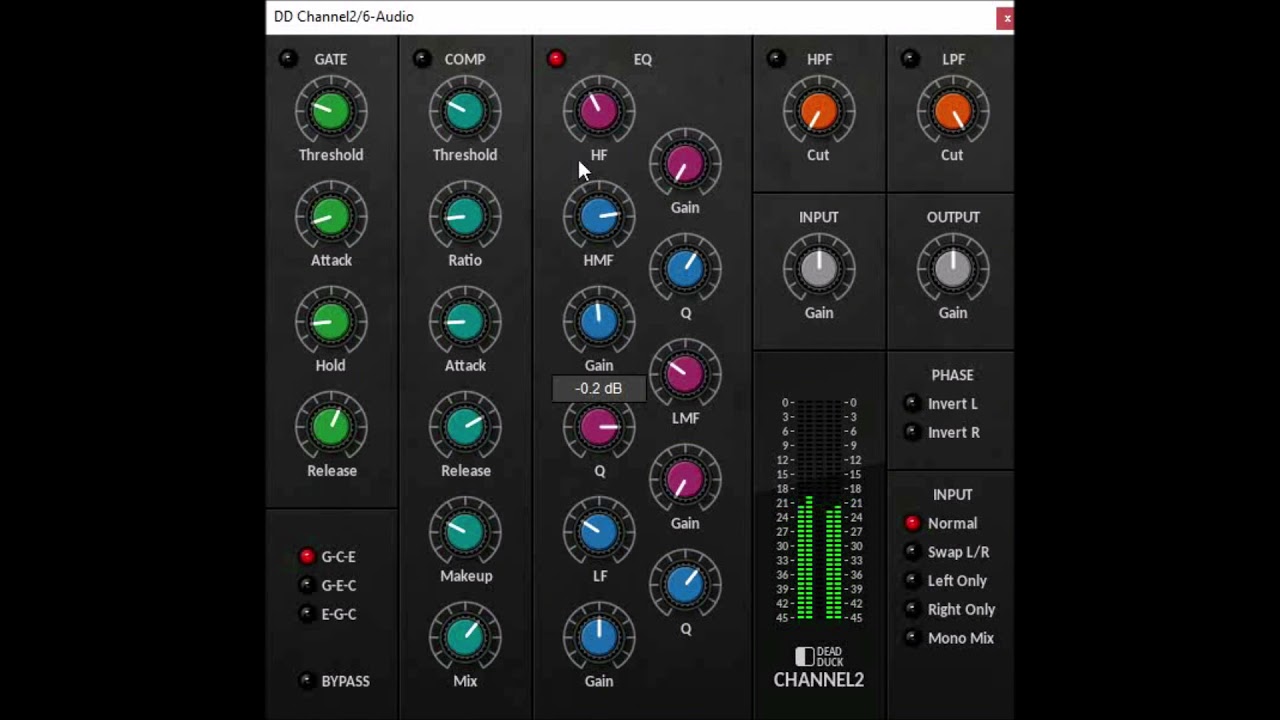The width and height of the screenshot is (1280, 720).
Task: Click the blue LF frequency knob
Action: click(x=599, y=532)
